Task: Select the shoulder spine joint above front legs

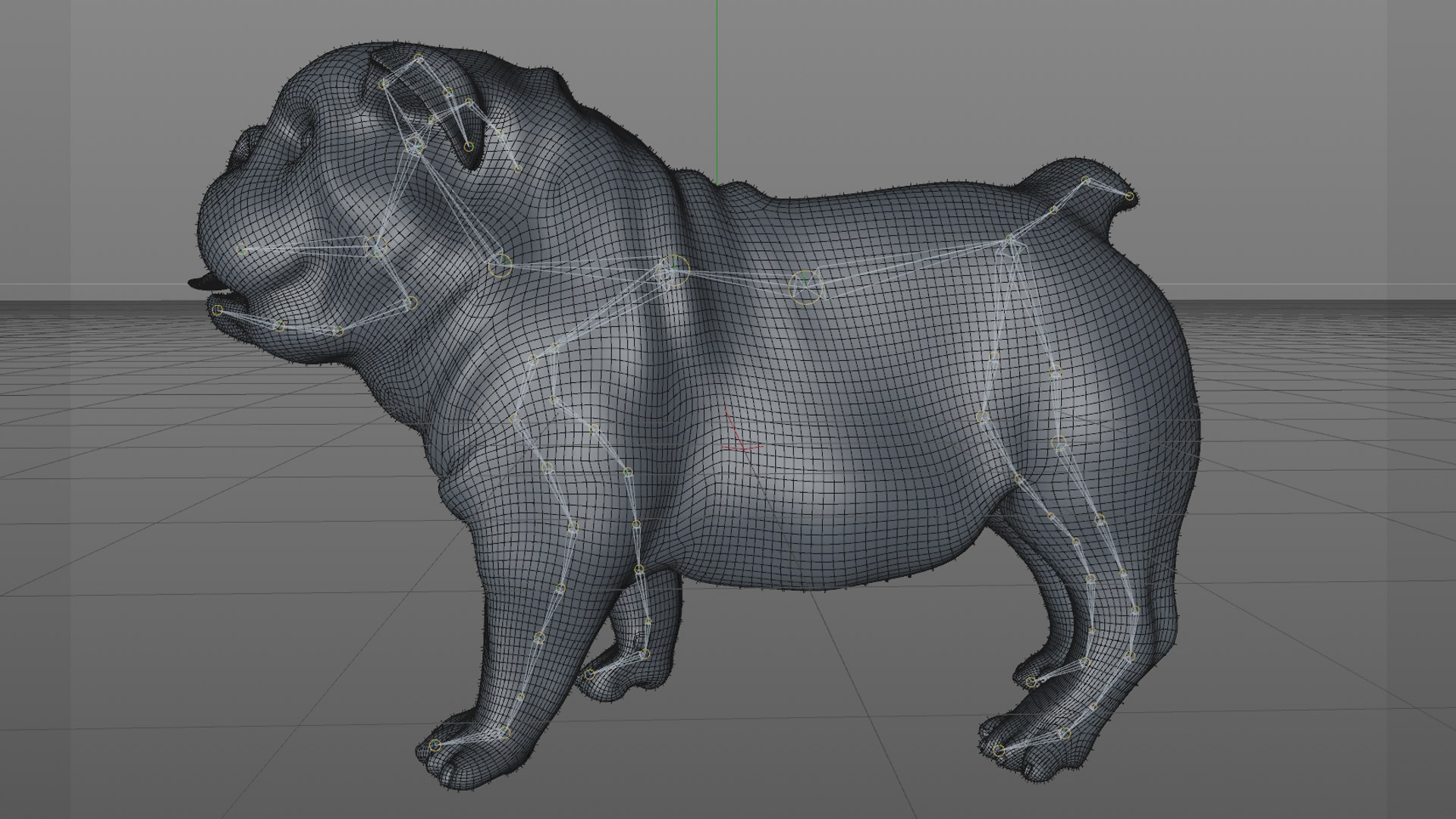Action: [x=672, y=270]
